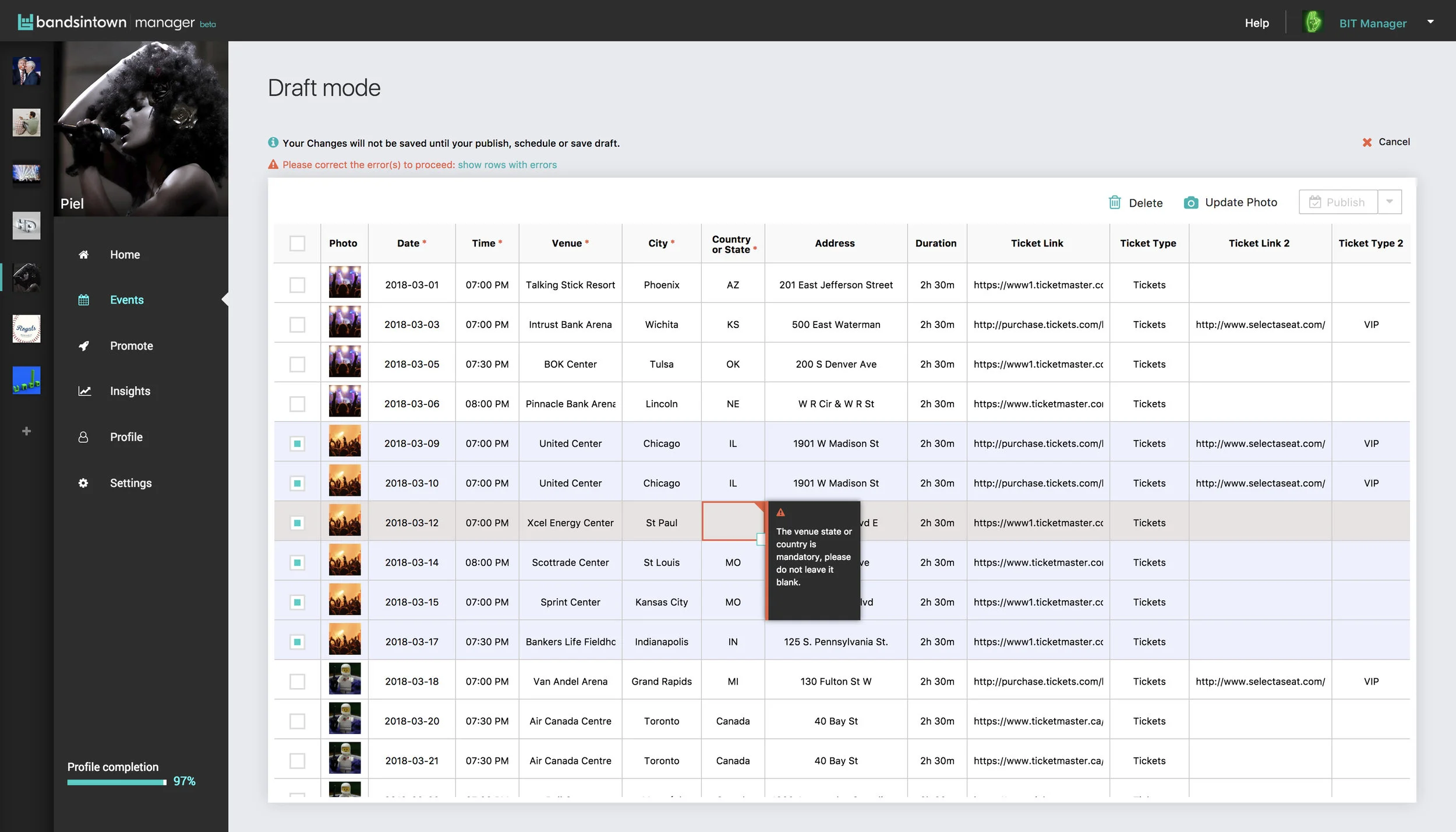Click the Settings gear icon
This screenshot has width=1456, height=832.
coord(83,483)
